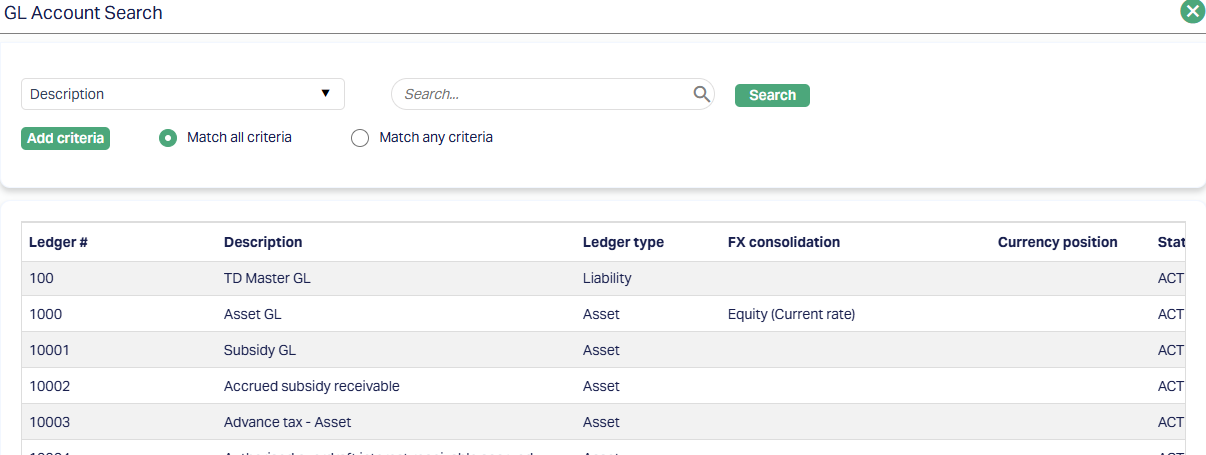This screenshot has height=455, width=1206.
Task: Click Equity (Current rate) cell
Action: tap(791, 314)
